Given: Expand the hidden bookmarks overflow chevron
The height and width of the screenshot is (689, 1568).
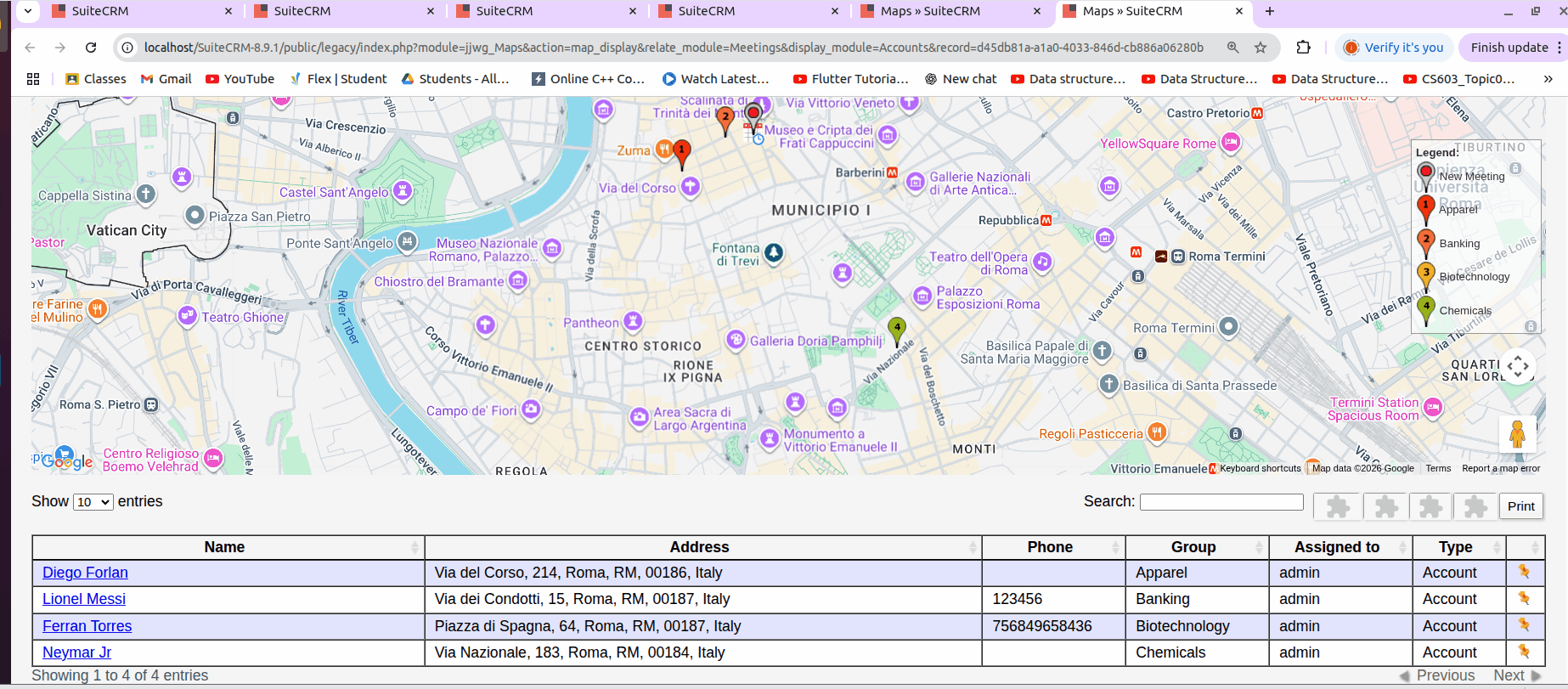Looking at the screenshot, I should pyautogui.click(x=1548, y=79).
